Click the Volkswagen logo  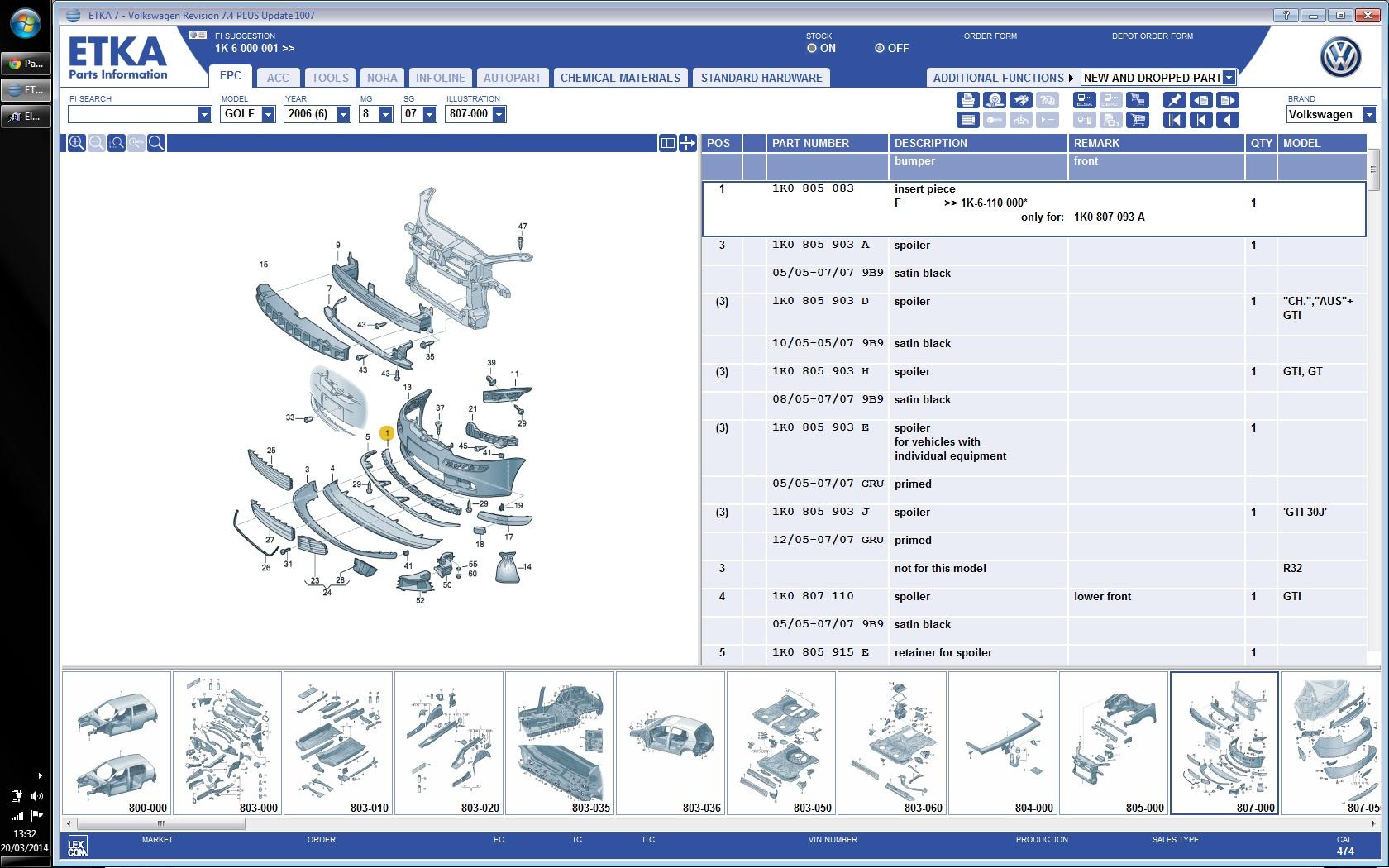[1340, 58]
